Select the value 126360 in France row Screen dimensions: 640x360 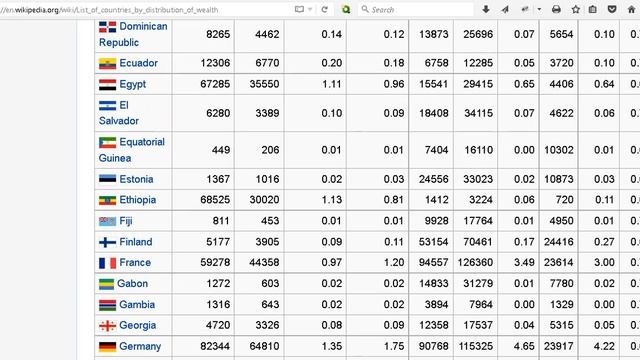pyautogui.click(x=475, y=263)
